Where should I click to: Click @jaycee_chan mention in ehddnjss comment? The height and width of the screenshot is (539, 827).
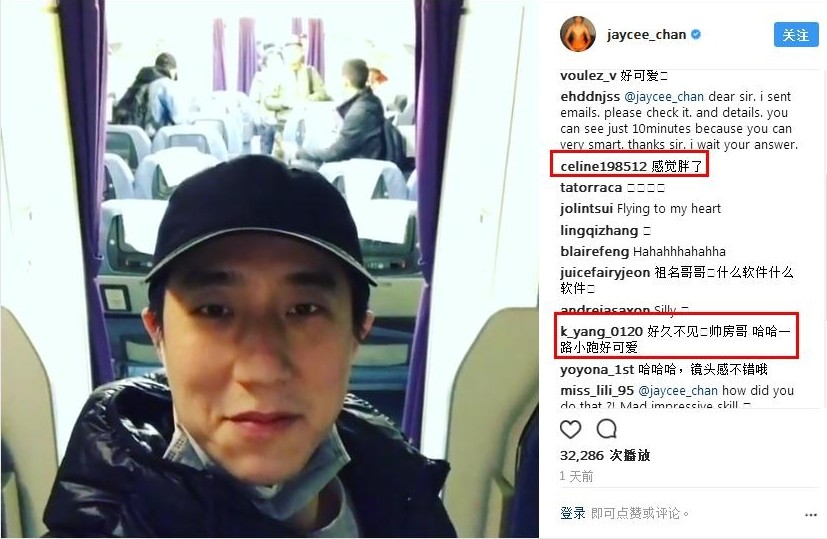pos(664,97)
